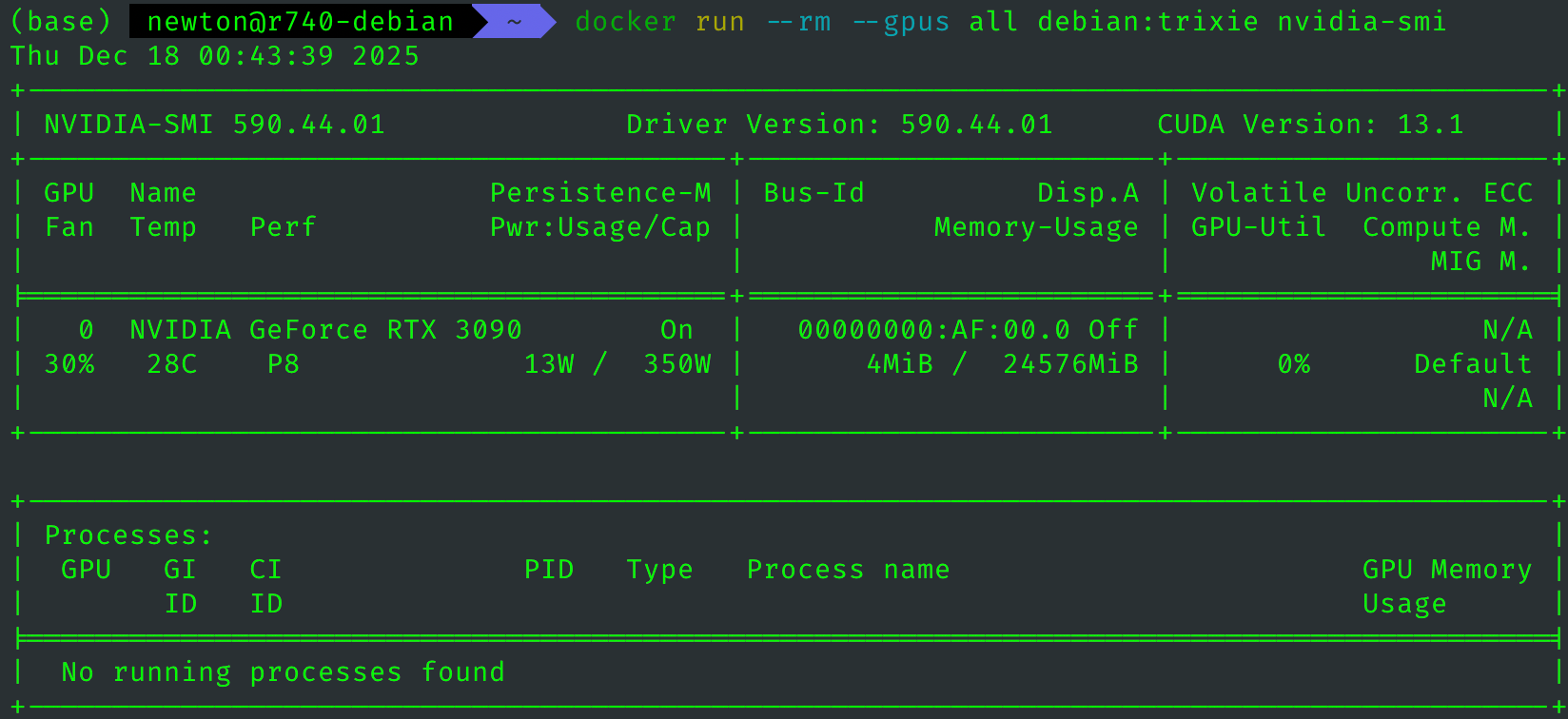
Task: Click the 0% GPU utilization value
Action: (1294, 364)
